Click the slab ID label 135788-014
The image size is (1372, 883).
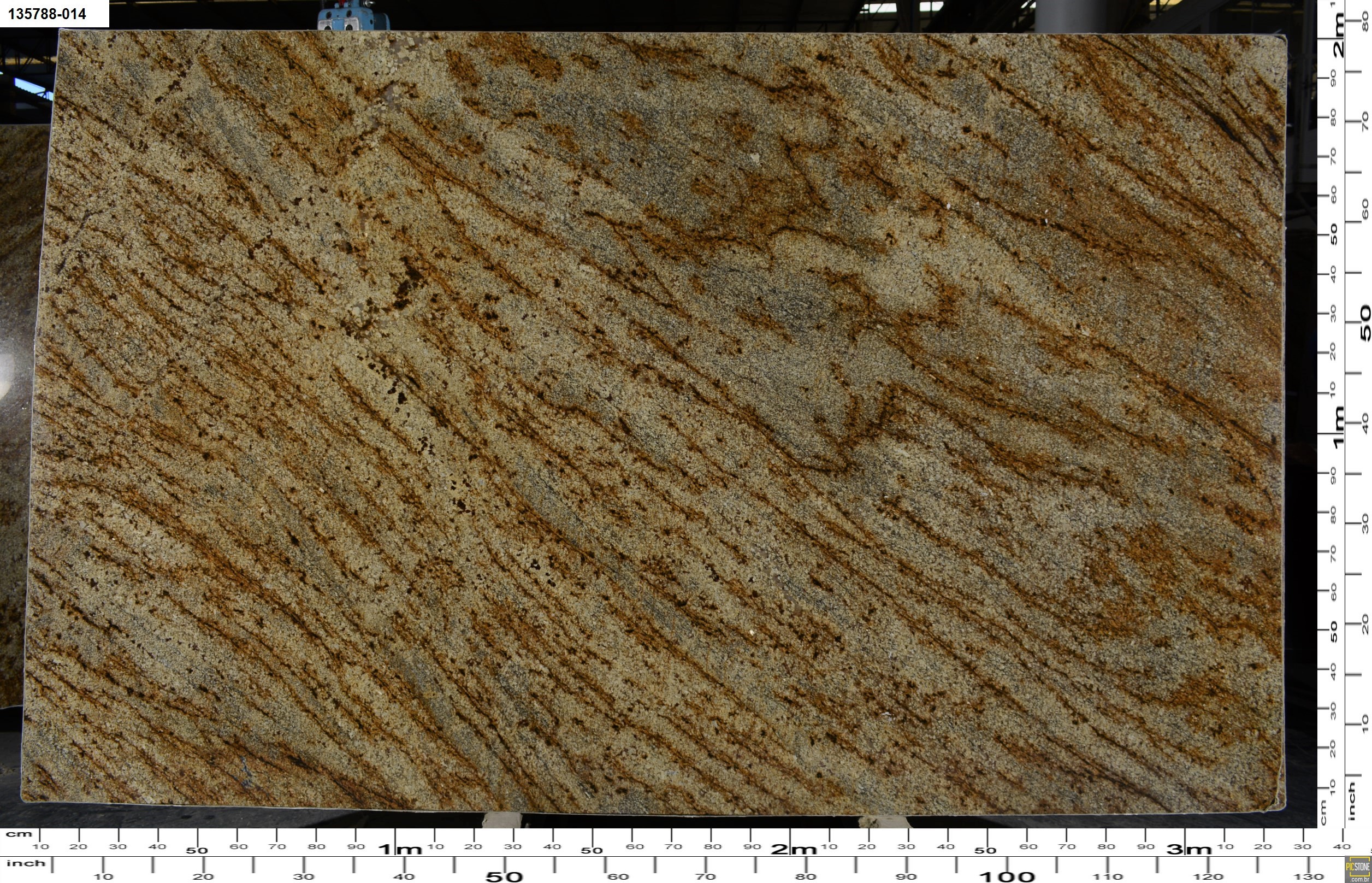point(48,14)
